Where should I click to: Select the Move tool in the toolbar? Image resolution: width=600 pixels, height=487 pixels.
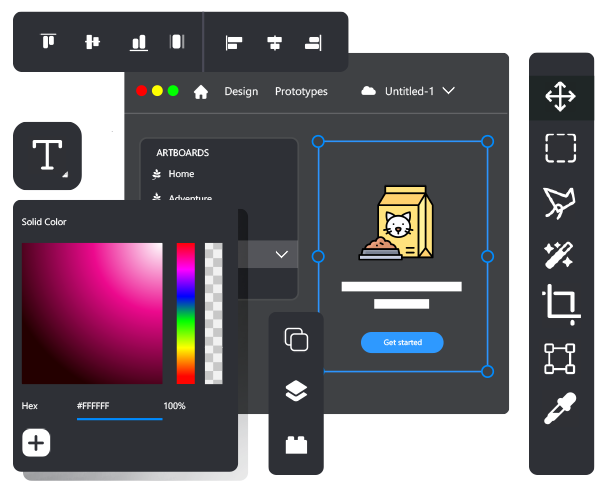(560, 97)
